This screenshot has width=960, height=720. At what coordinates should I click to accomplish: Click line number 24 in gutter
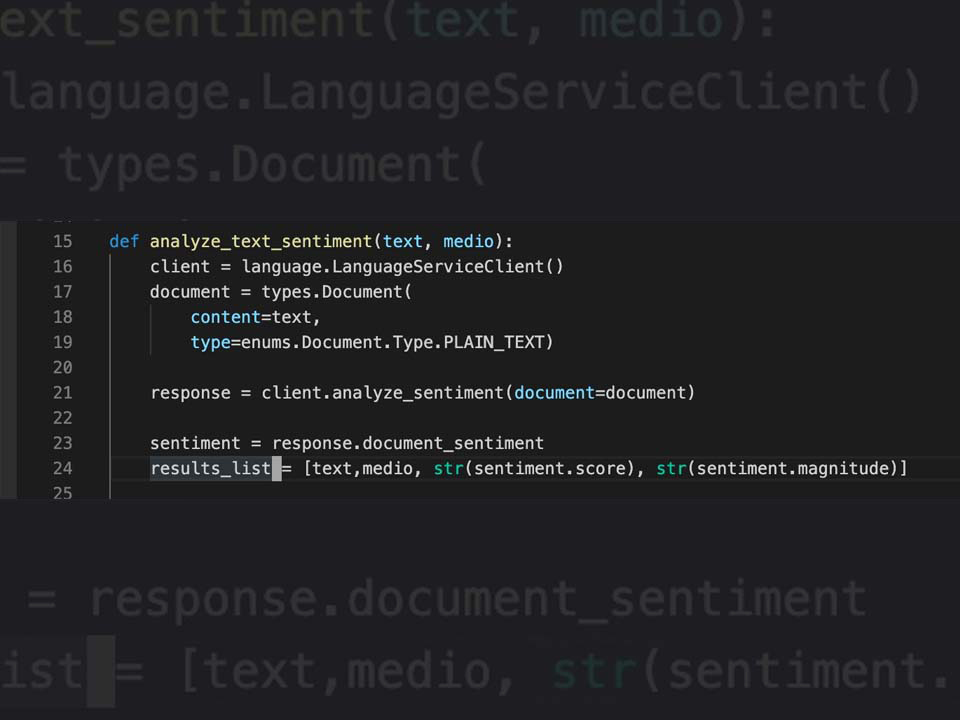pos(62,468)
